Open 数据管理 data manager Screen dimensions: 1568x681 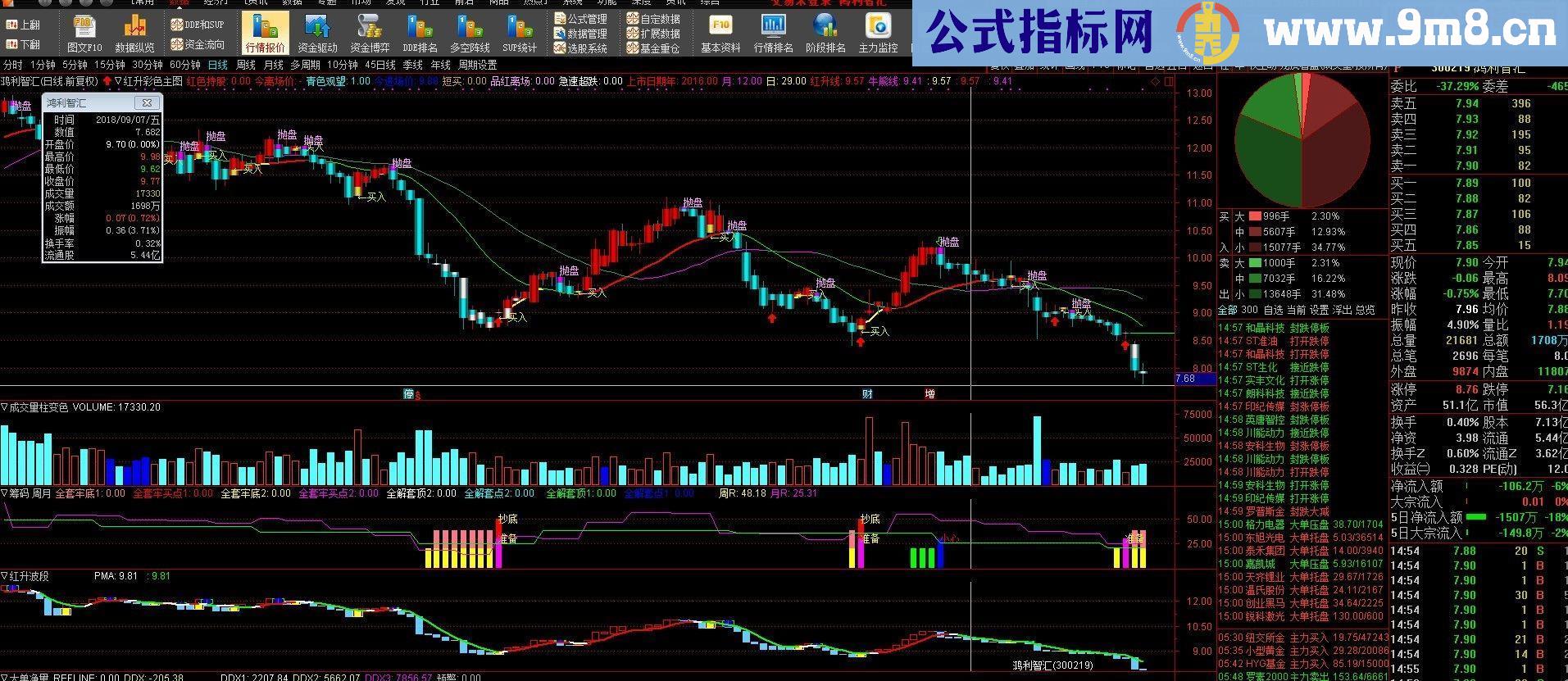click(x=581, y=34)
